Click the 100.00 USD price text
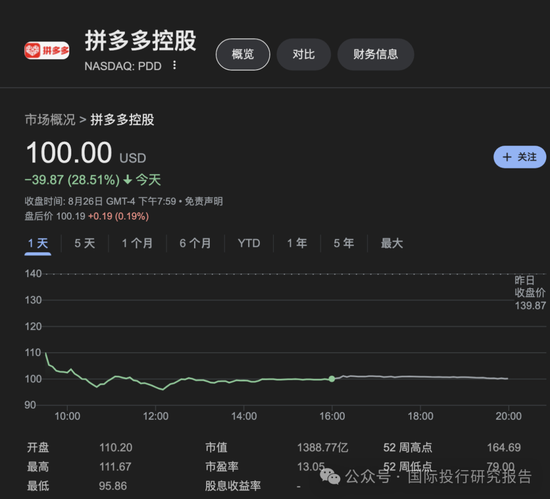This screenshot has width=550, height=499. [x=86, y=153]
